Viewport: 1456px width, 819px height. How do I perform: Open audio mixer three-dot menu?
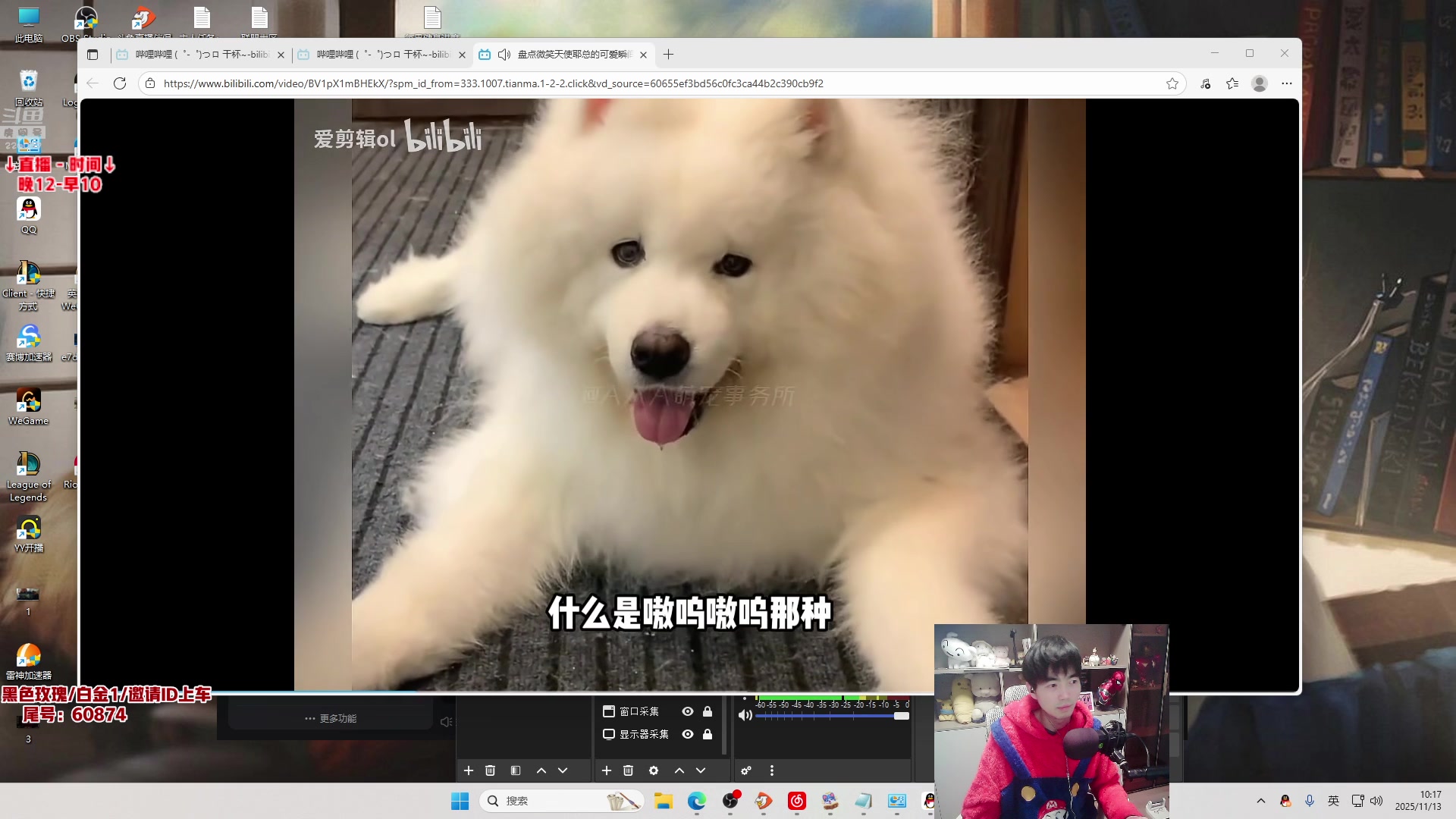[772, 770]
